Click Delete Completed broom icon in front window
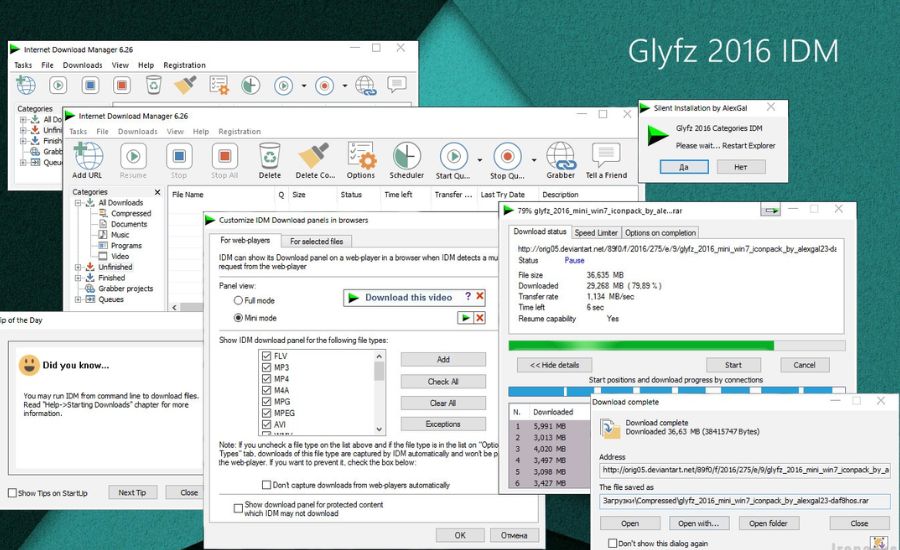The height and width of the screenshot is (550, 900). tap(314, 156)
